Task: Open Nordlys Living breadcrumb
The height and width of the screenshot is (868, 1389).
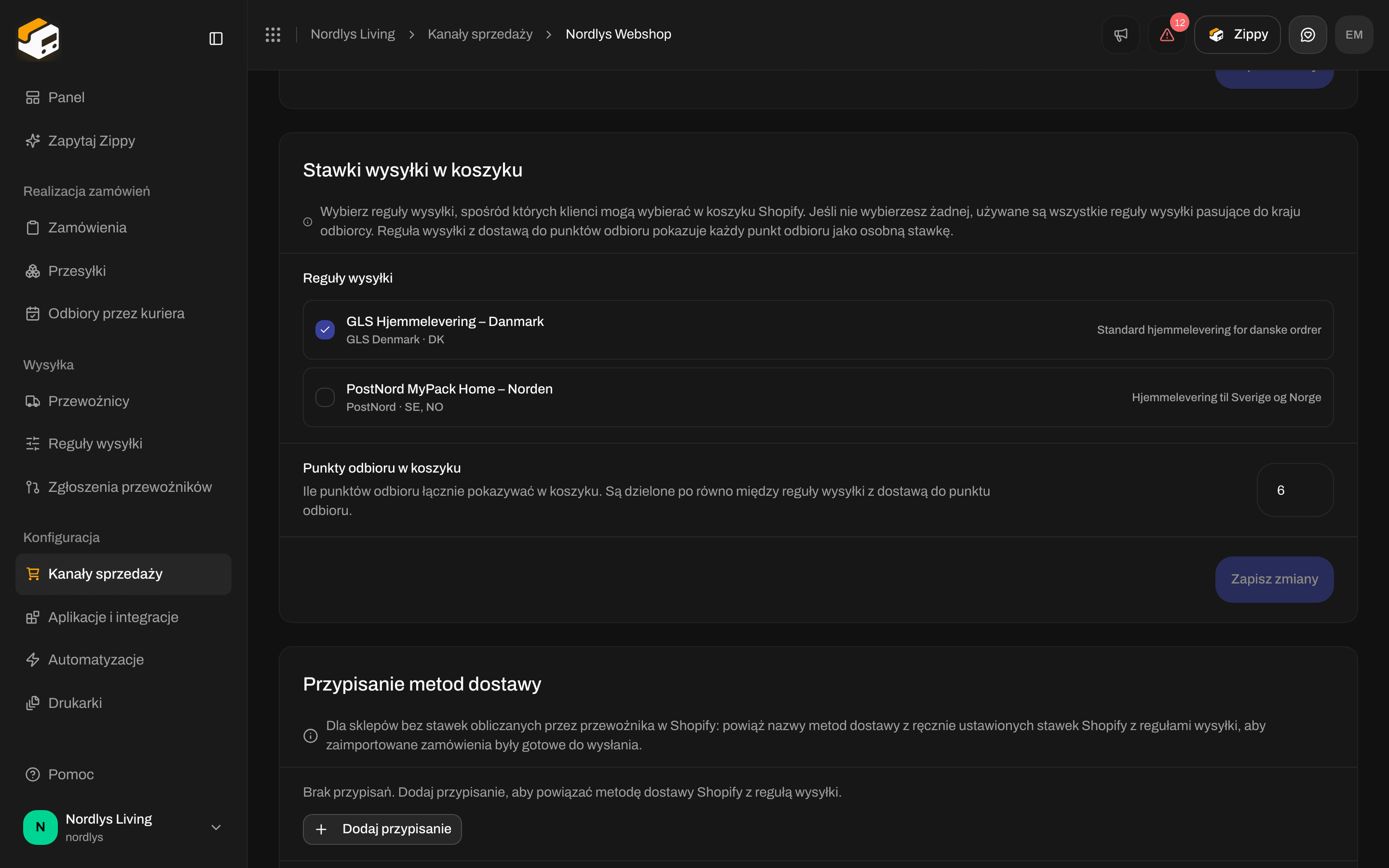Action: click(353, 34)
